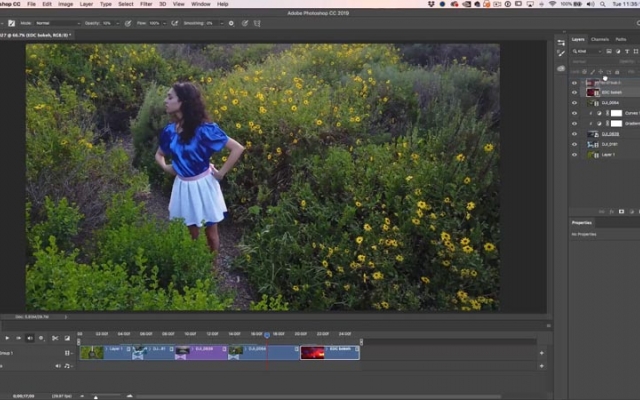This screenshot has height=400, width=640.
Task: Hide the DJI_0181 layer
Action: click(x=574, y=144)
